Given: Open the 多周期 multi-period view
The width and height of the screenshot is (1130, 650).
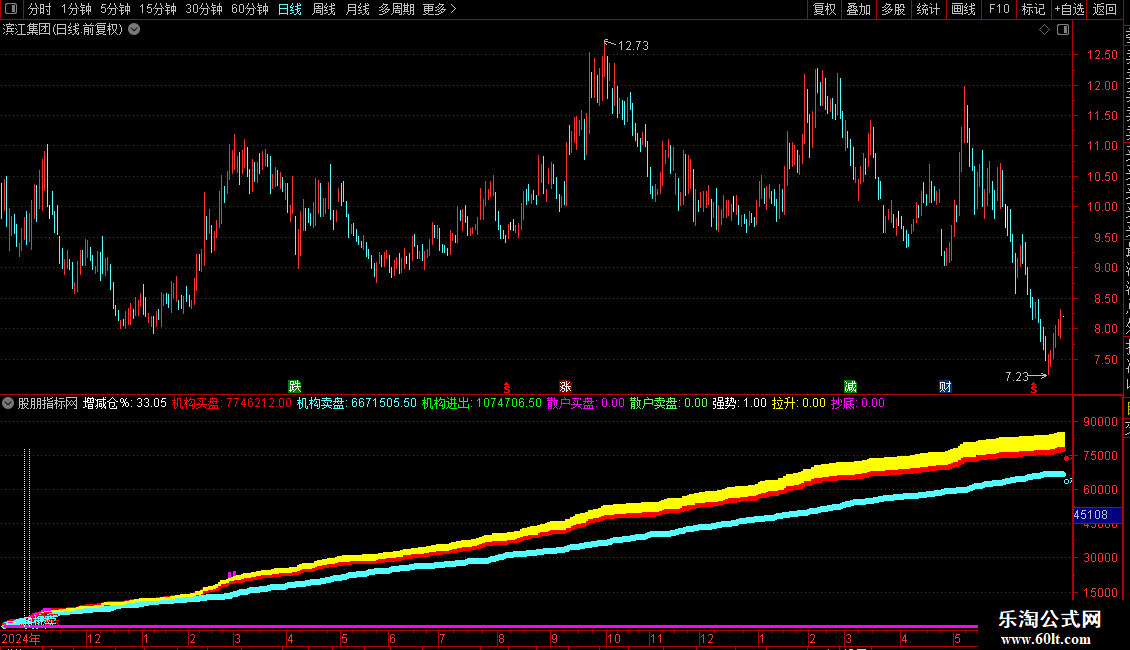Looking at the screenshot, I should (396, 9).
